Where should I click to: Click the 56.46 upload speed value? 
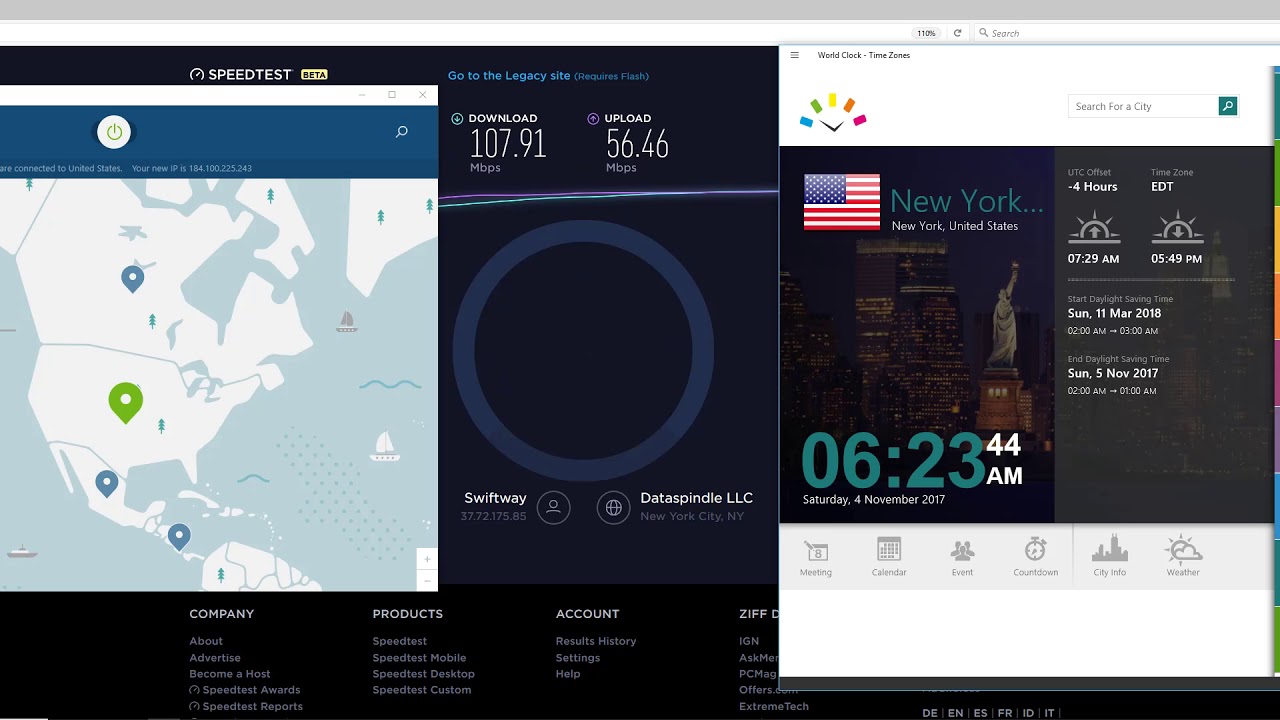637,144
